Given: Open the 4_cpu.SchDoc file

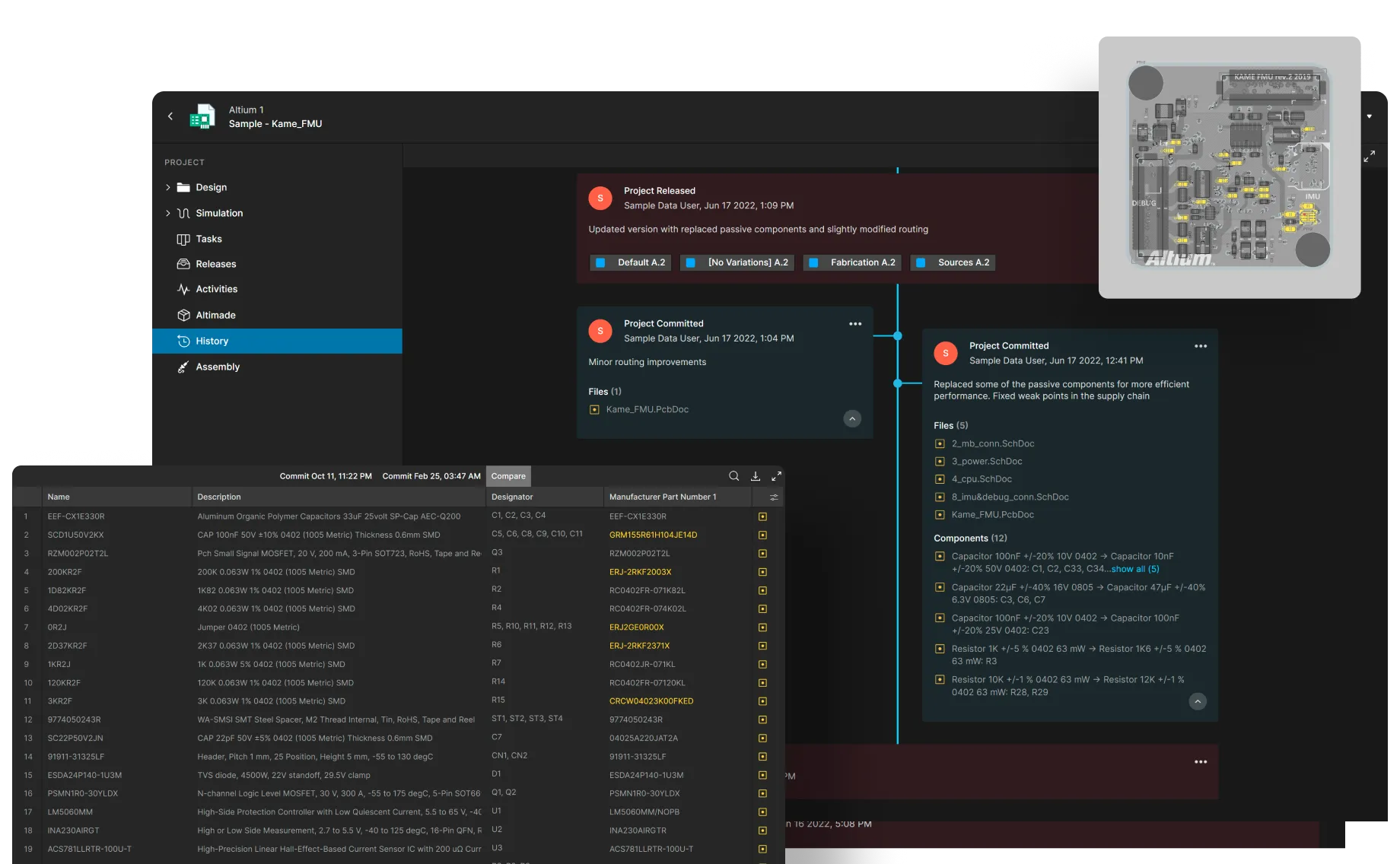Looking at the screenshot, I should coord(981,479).
